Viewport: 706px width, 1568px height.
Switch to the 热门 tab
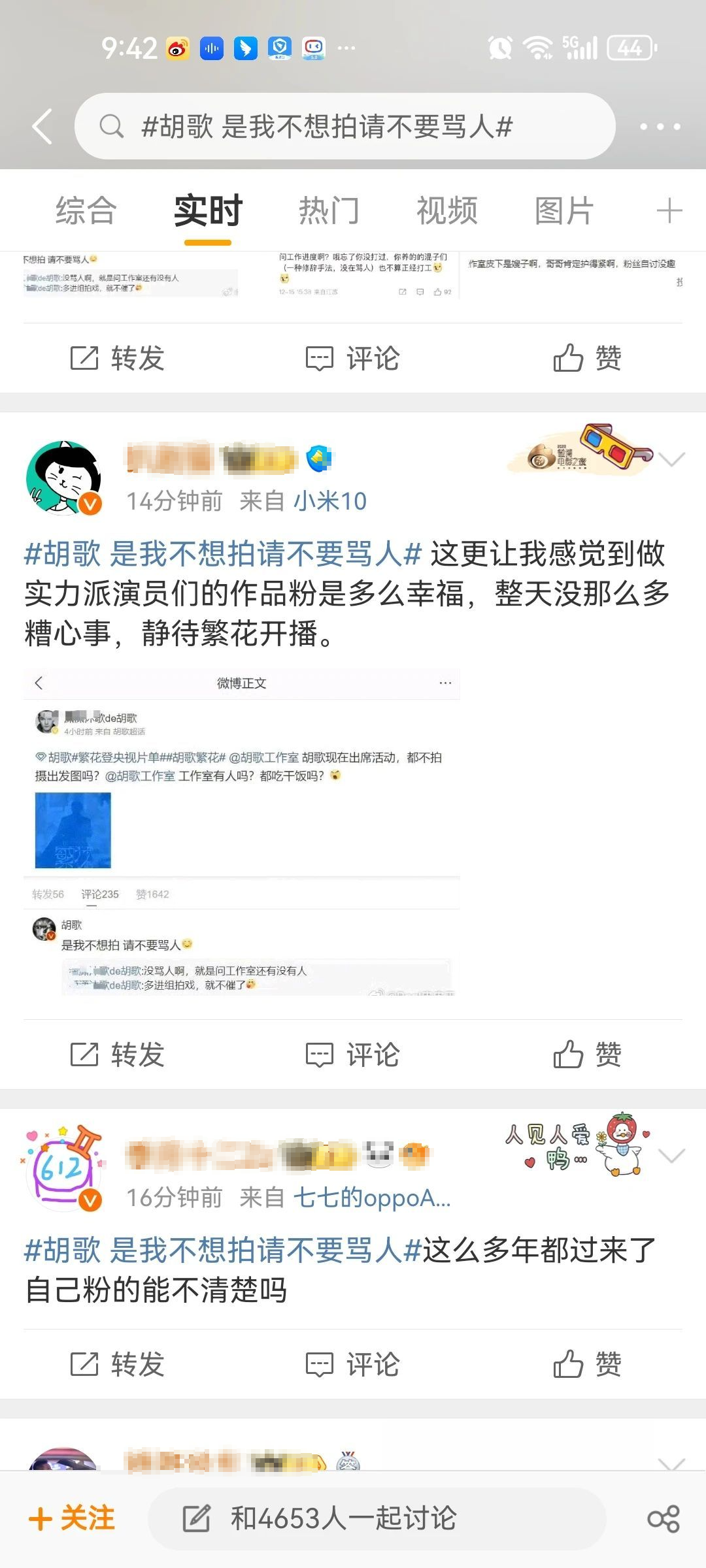329,210
